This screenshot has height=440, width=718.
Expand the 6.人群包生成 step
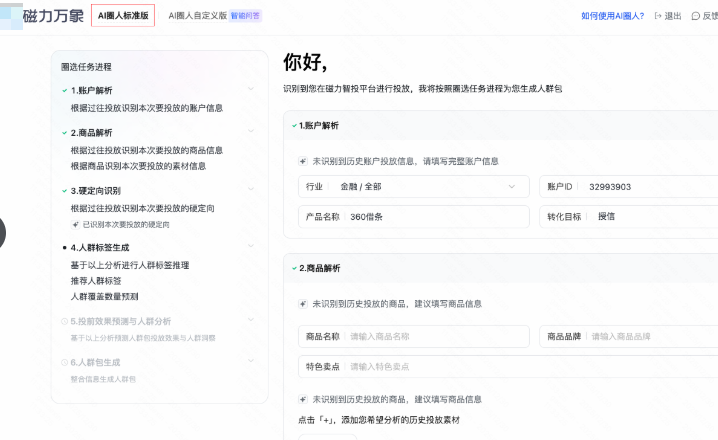[x=250, y=361]
